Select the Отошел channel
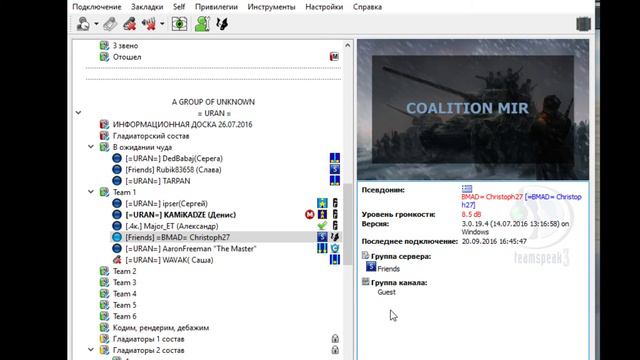The width and height of the screenshot is (640, 360). pyautogui.click(x=127, y=57)
